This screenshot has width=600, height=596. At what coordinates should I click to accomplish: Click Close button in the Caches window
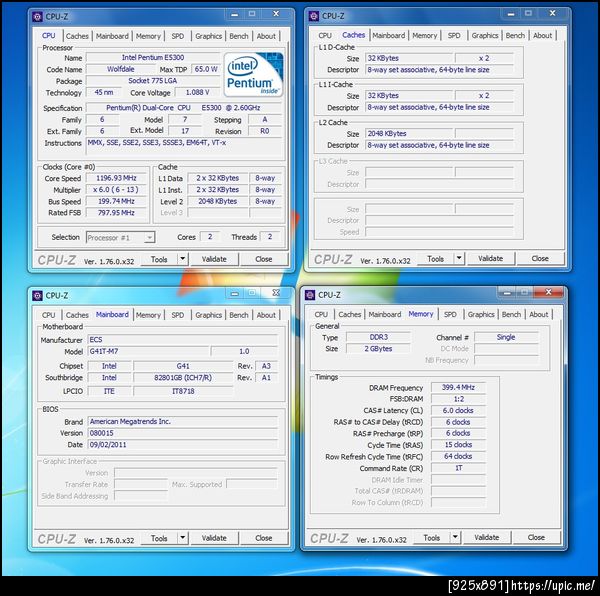tap(540, 259)
